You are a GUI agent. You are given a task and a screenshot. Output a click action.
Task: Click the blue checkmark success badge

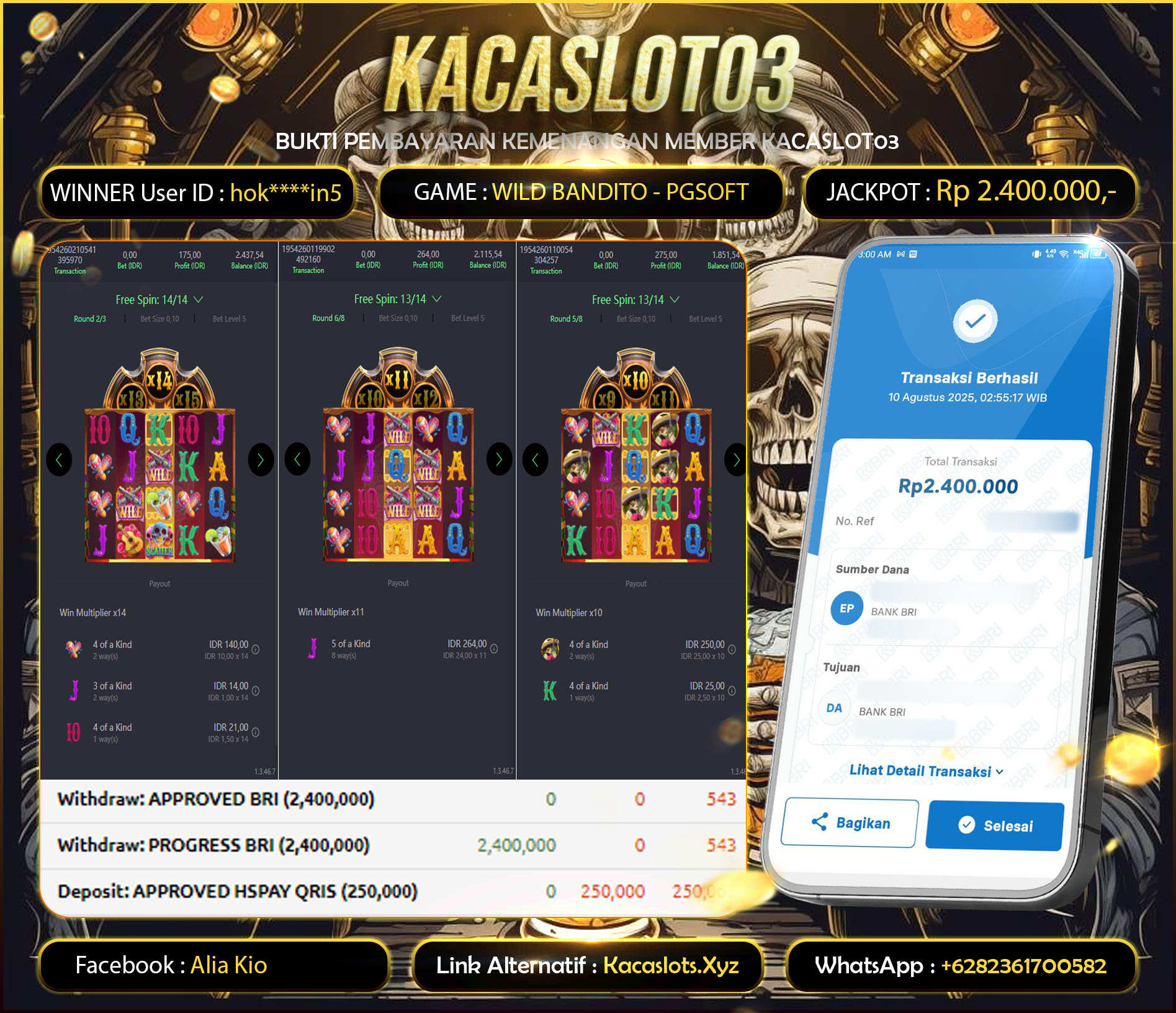pos(975,321)
